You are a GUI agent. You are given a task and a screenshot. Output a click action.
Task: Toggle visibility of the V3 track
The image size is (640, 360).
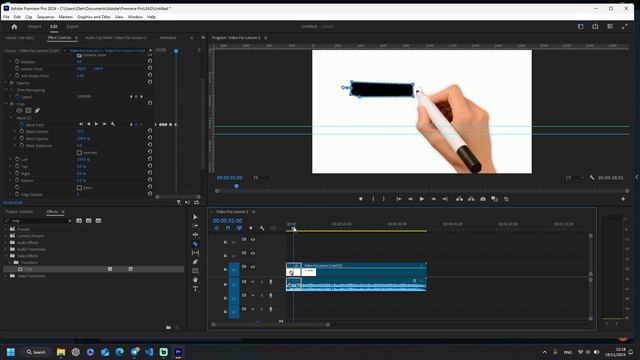pyautogui.click(x=253, y=240)
